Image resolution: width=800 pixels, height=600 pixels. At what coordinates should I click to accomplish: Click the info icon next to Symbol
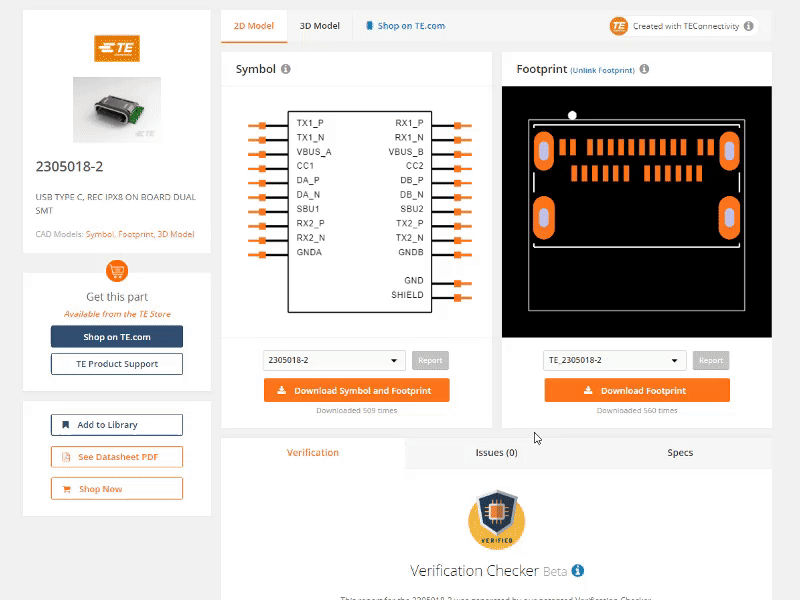[286, 70]
